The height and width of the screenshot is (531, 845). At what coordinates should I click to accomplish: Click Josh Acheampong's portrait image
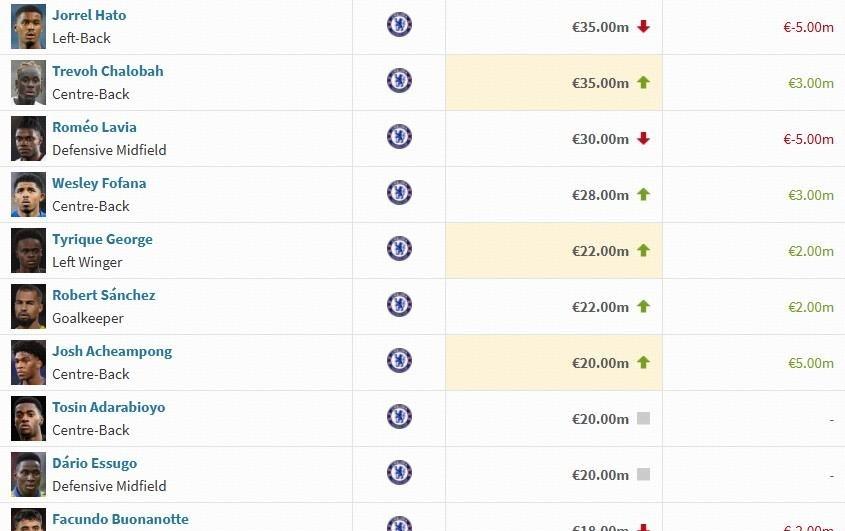[x=29, y=363]
